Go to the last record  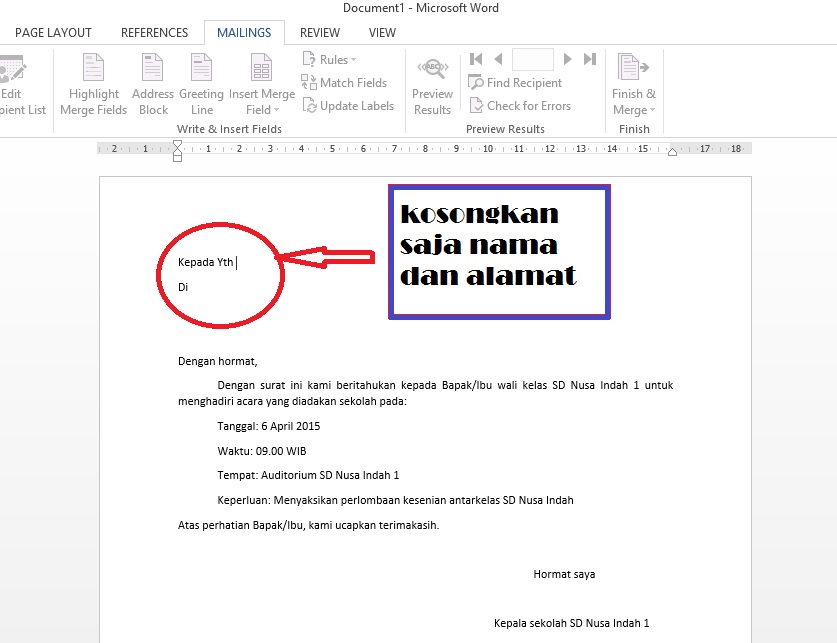pyautogui.click(x=590, y=59)
